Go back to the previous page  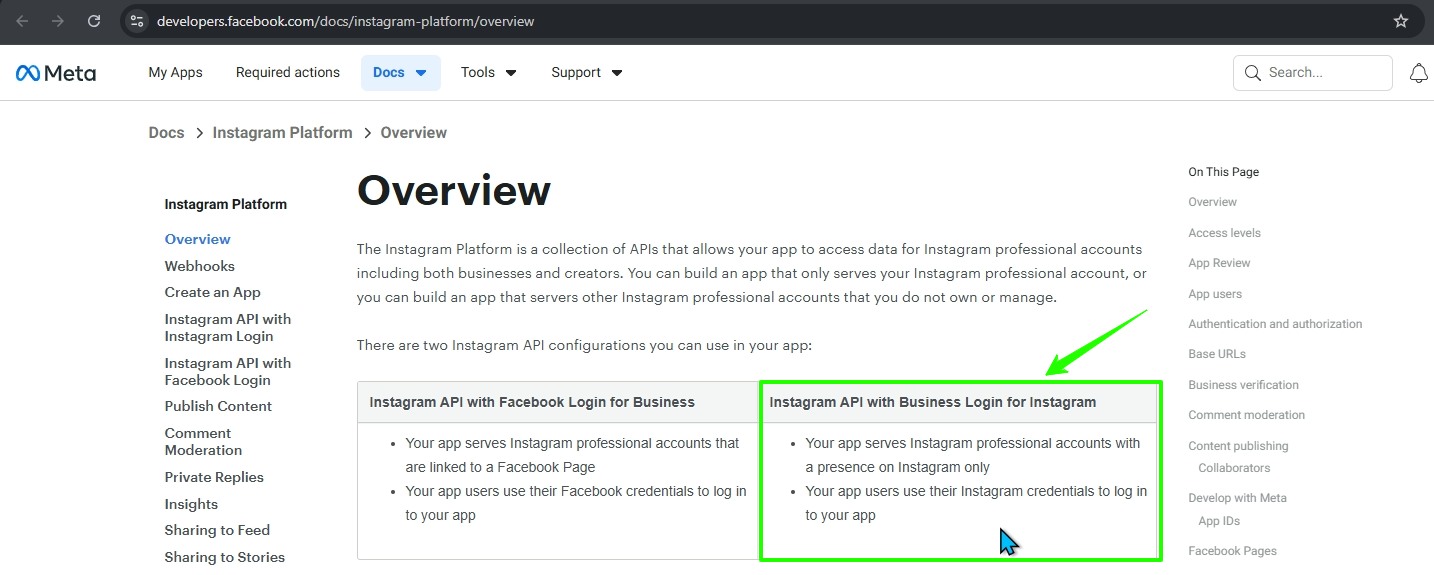coord(22,21)
